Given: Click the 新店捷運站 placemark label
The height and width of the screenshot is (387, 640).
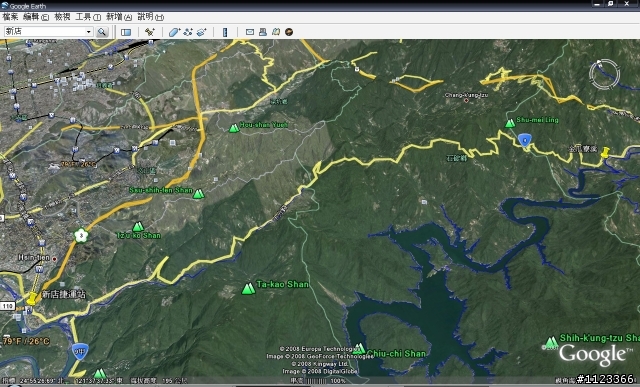Looking at the screenshot, I should pyautogui.click(x=64, y=294).
